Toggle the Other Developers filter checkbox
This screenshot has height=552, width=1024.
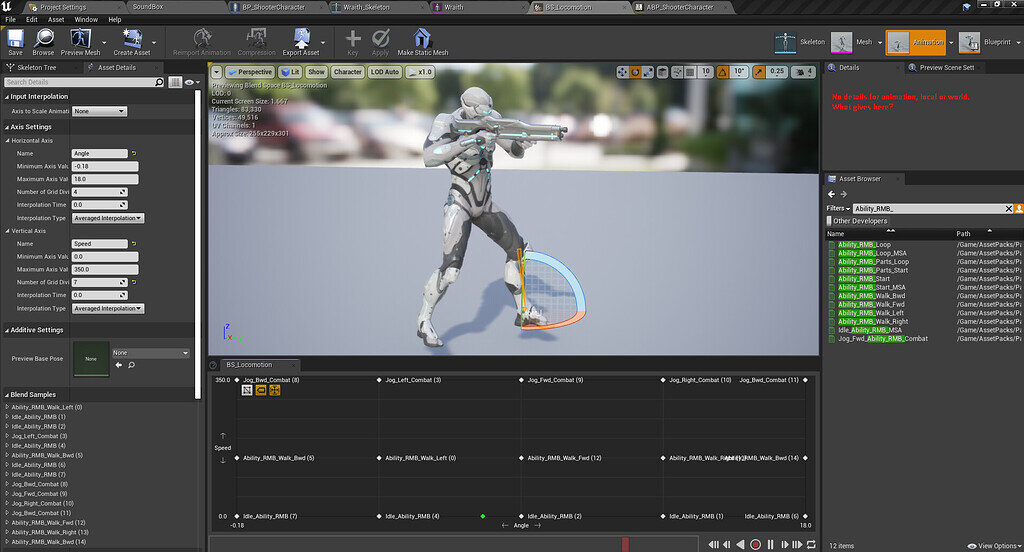coord(829,221)
